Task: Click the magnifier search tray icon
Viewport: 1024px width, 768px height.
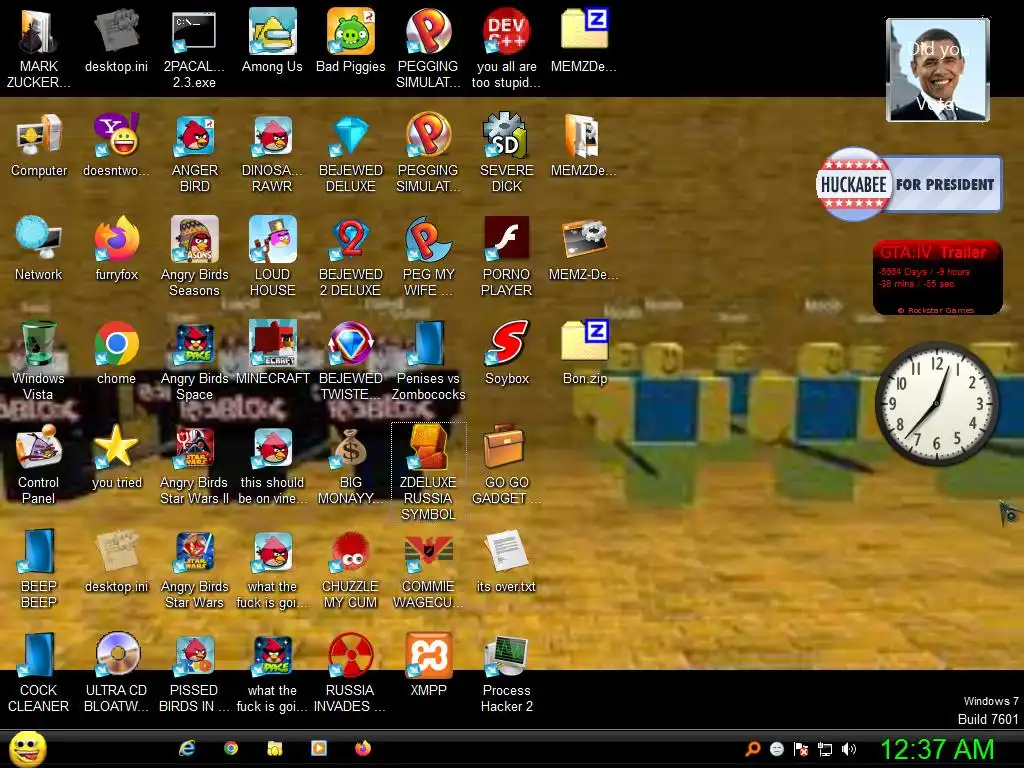Action: click(752, 749)
